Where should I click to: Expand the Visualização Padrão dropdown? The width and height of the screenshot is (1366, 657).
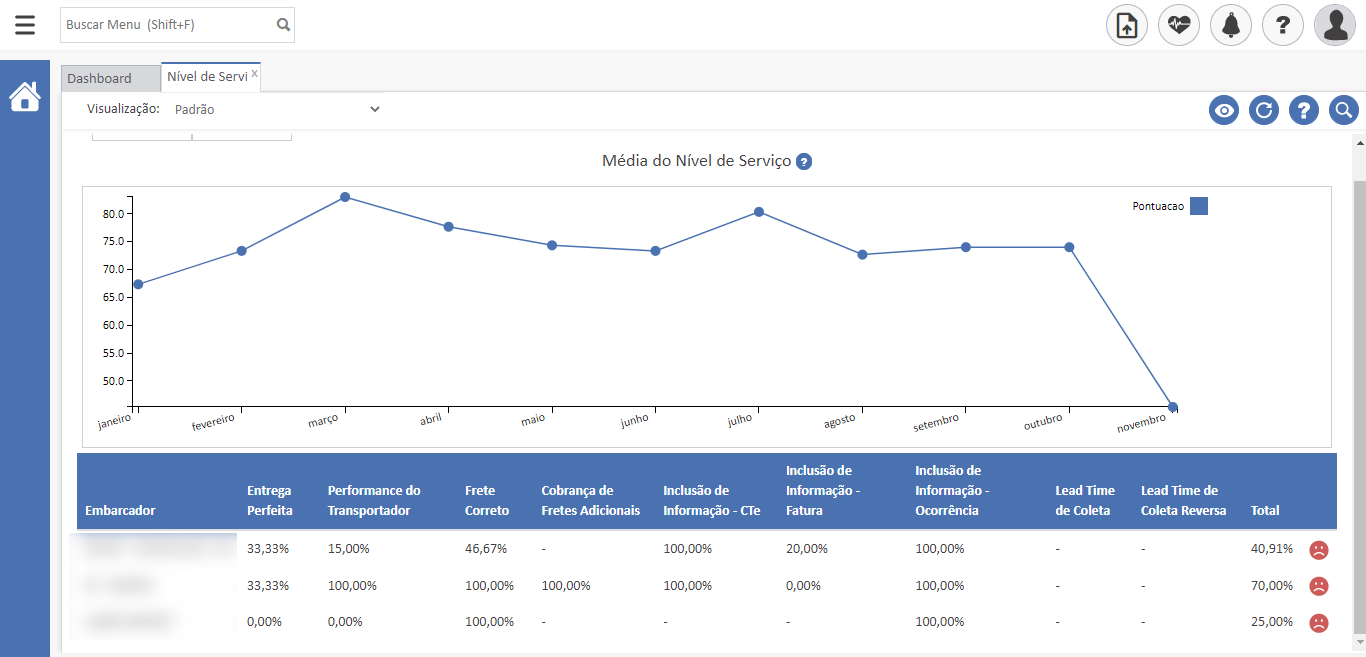coord(276,109)
